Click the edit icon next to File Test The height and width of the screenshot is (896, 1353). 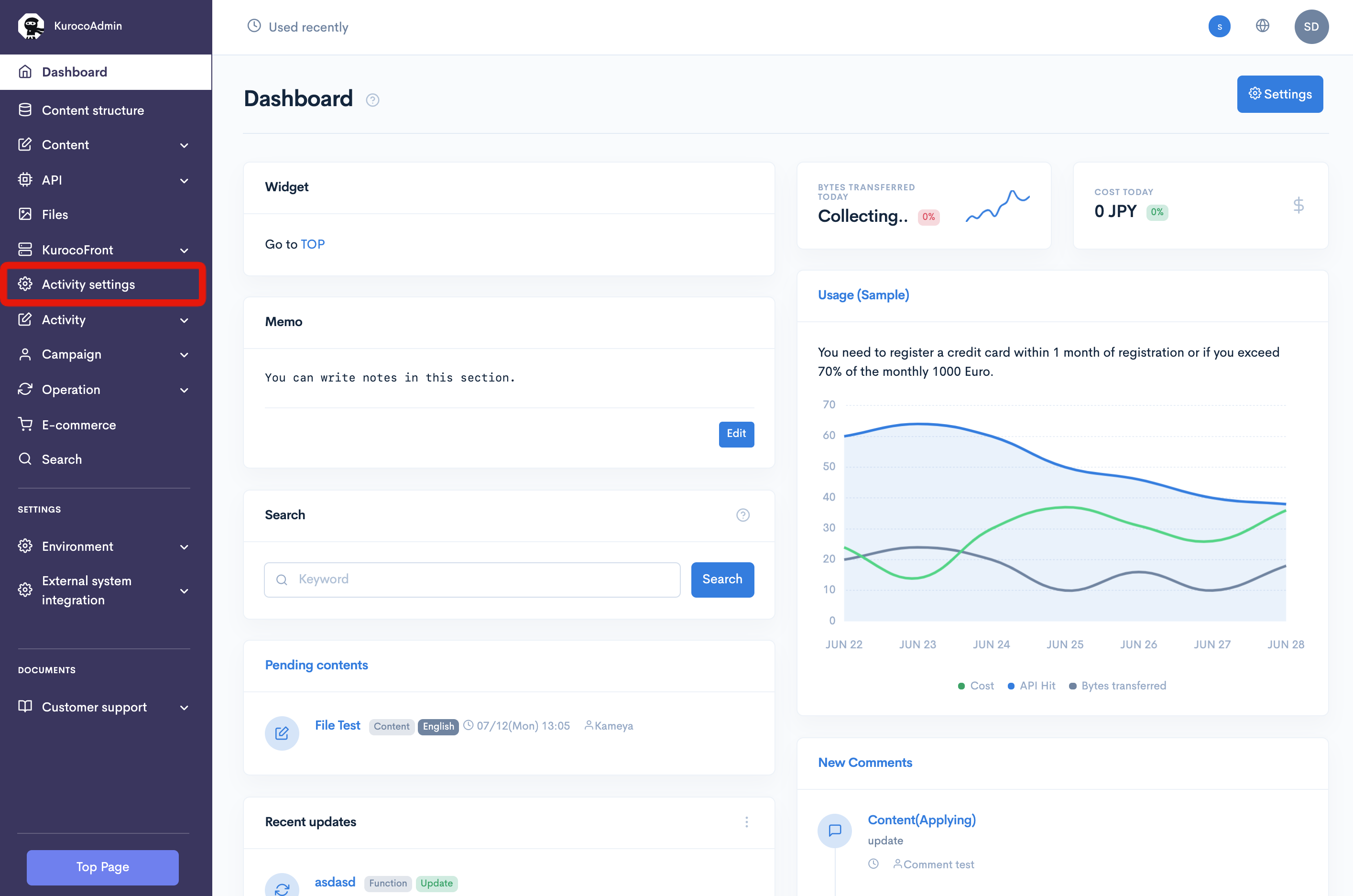tap(282, 733)
